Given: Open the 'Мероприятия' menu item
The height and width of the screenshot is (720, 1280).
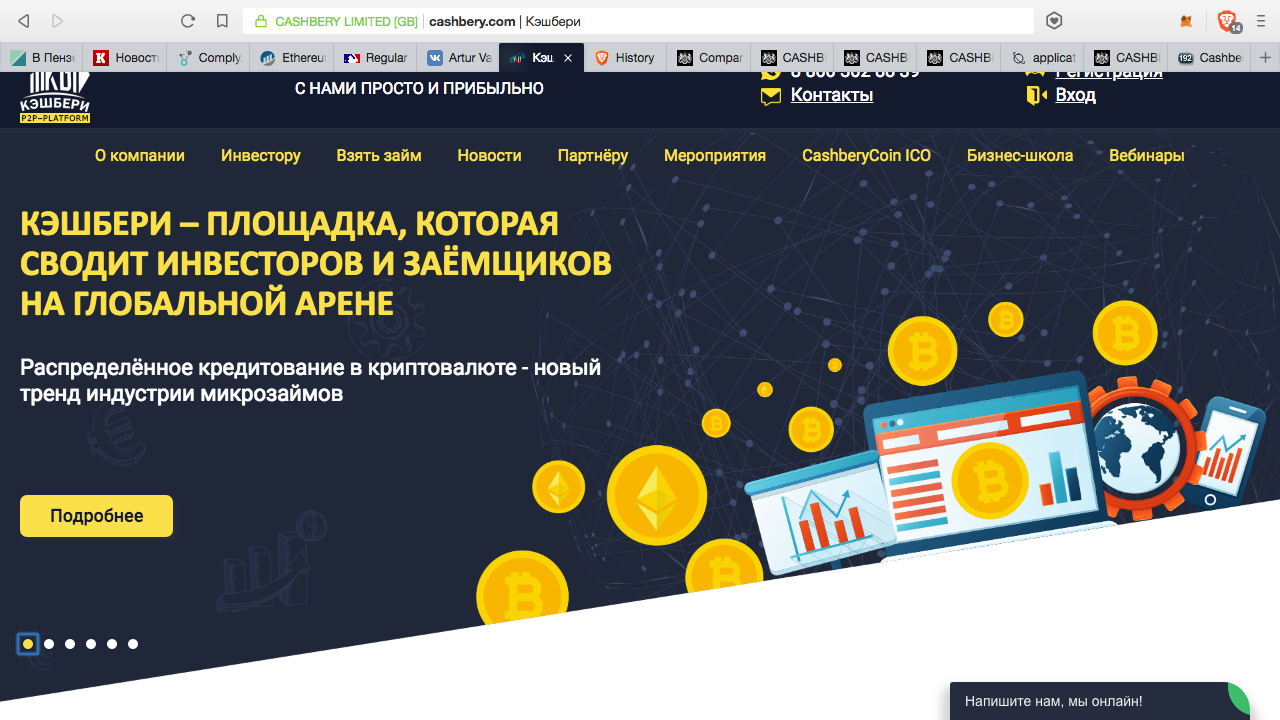Looking at the screenshot, I should click(715, 155).
